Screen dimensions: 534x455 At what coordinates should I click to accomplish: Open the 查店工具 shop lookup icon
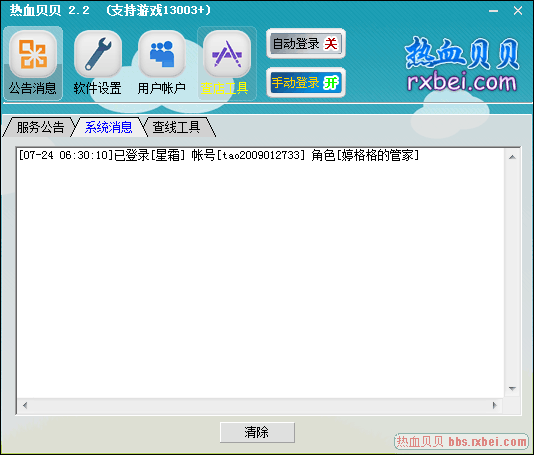(227, 63)
